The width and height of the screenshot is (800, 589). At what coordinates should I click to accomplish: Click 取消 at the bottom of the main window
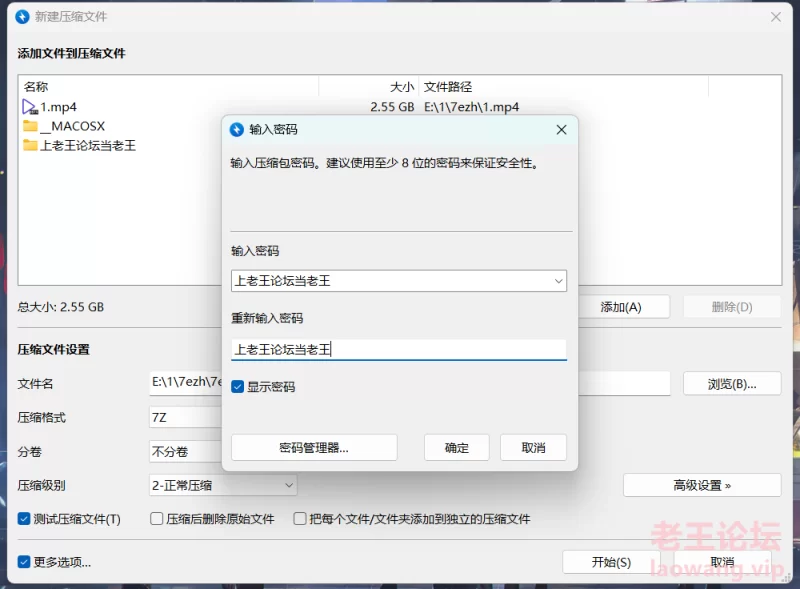point(722,562)
